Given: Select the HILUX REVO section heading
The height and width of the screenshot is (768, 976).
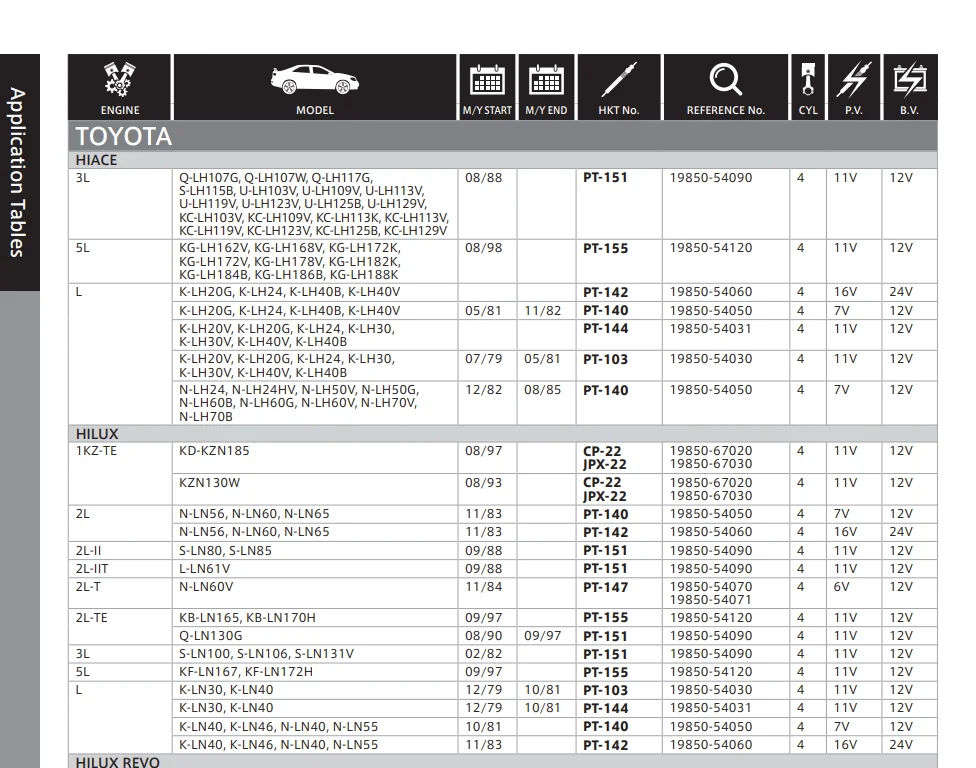Looking at the screenshot, I should (x=118, y=762).
